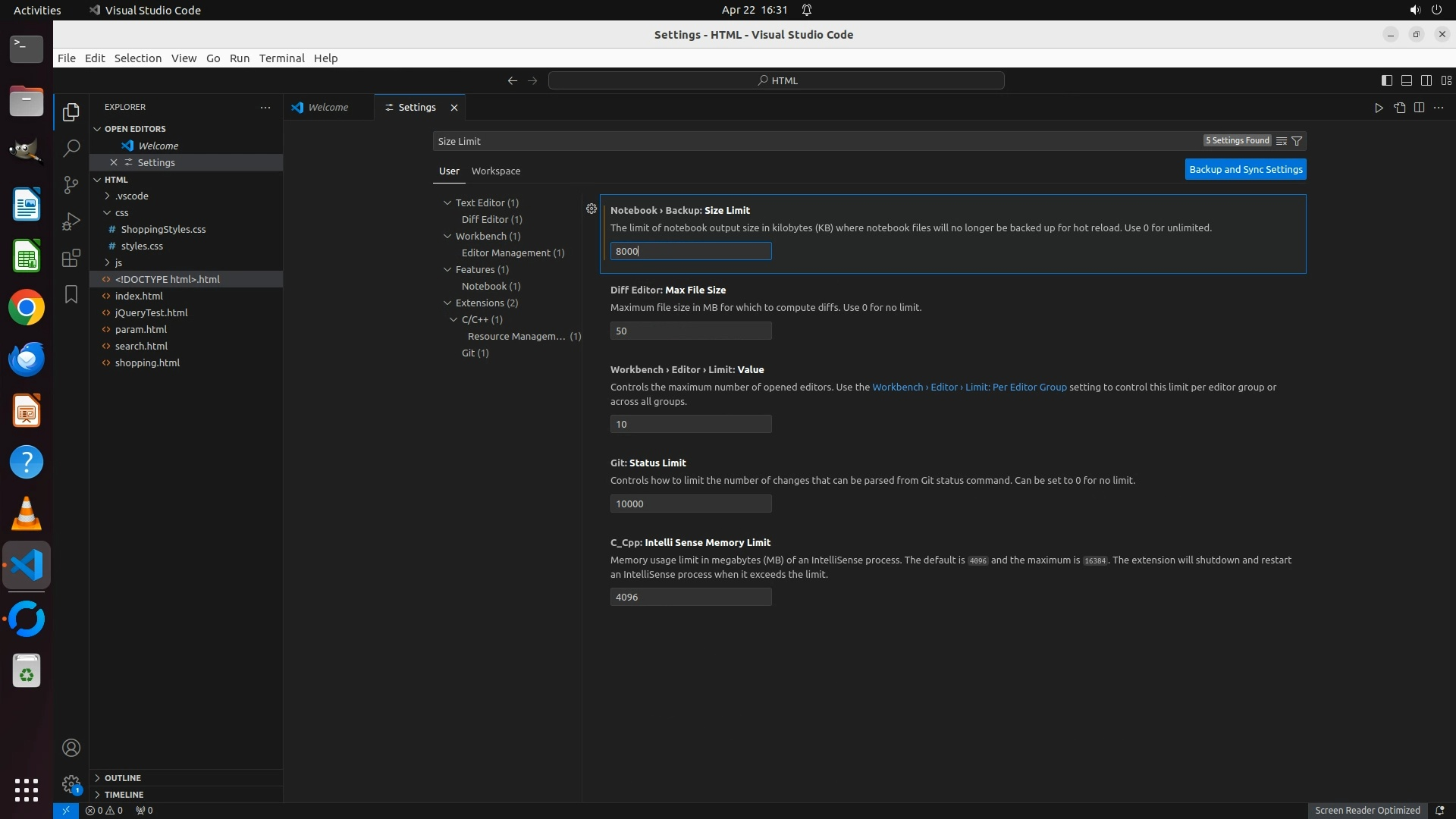
Task: Click the Git Status Limit input field
Action: pyautogui.click(x=690, y=504)
